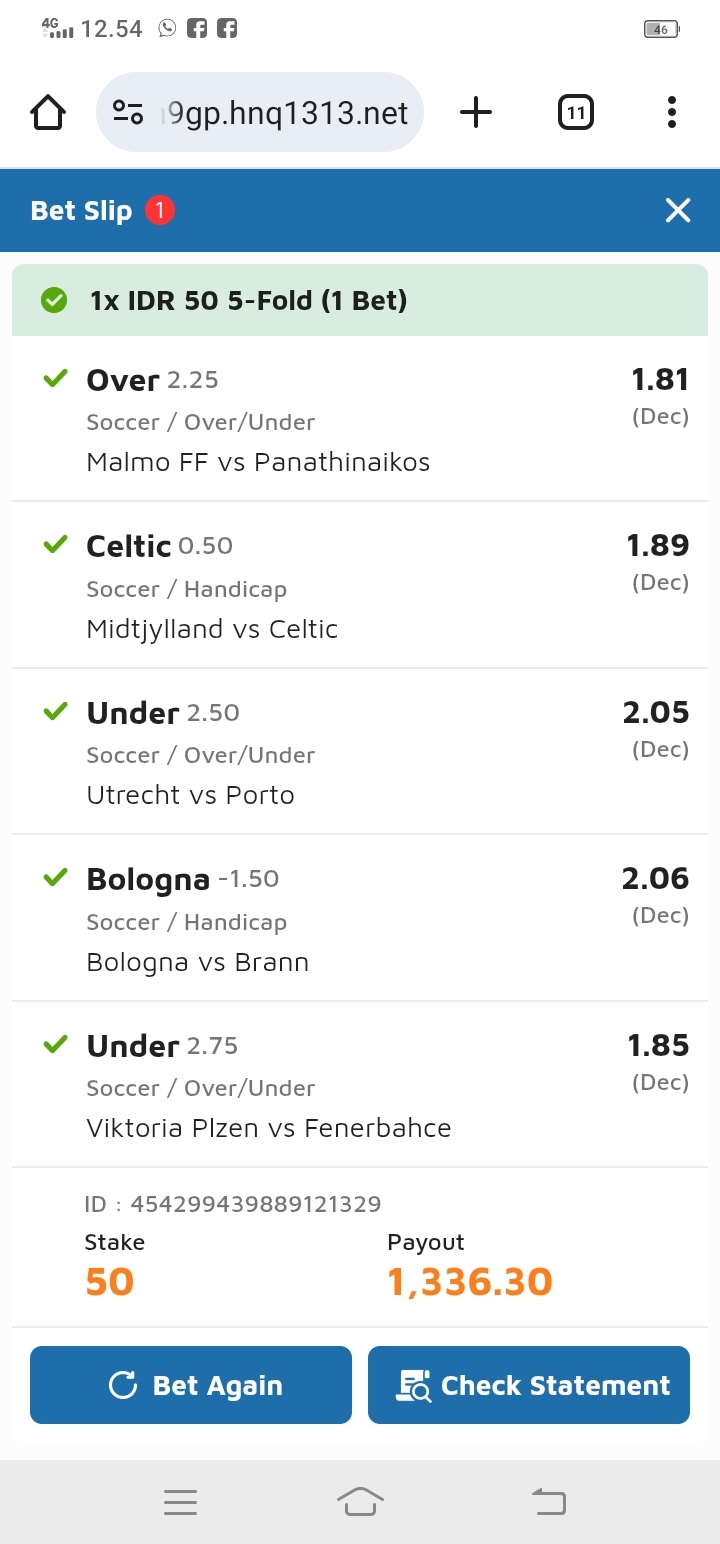Viewport: 720px width, 1544px height.
Task: Click the Bet Again button
Action: [191, 1385]
